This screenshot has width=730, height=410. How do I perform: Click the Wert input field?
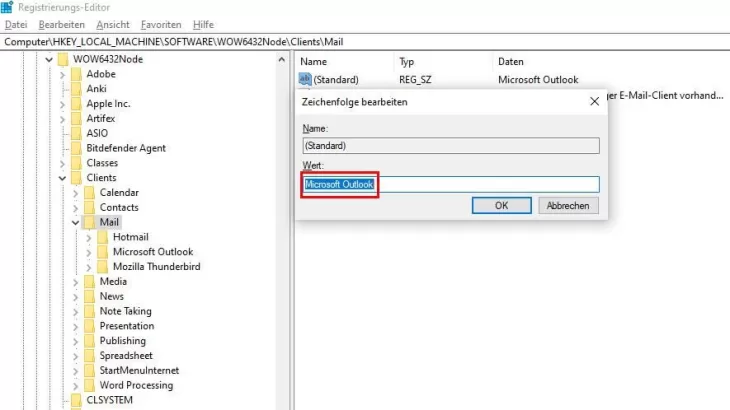click(450, 184)
